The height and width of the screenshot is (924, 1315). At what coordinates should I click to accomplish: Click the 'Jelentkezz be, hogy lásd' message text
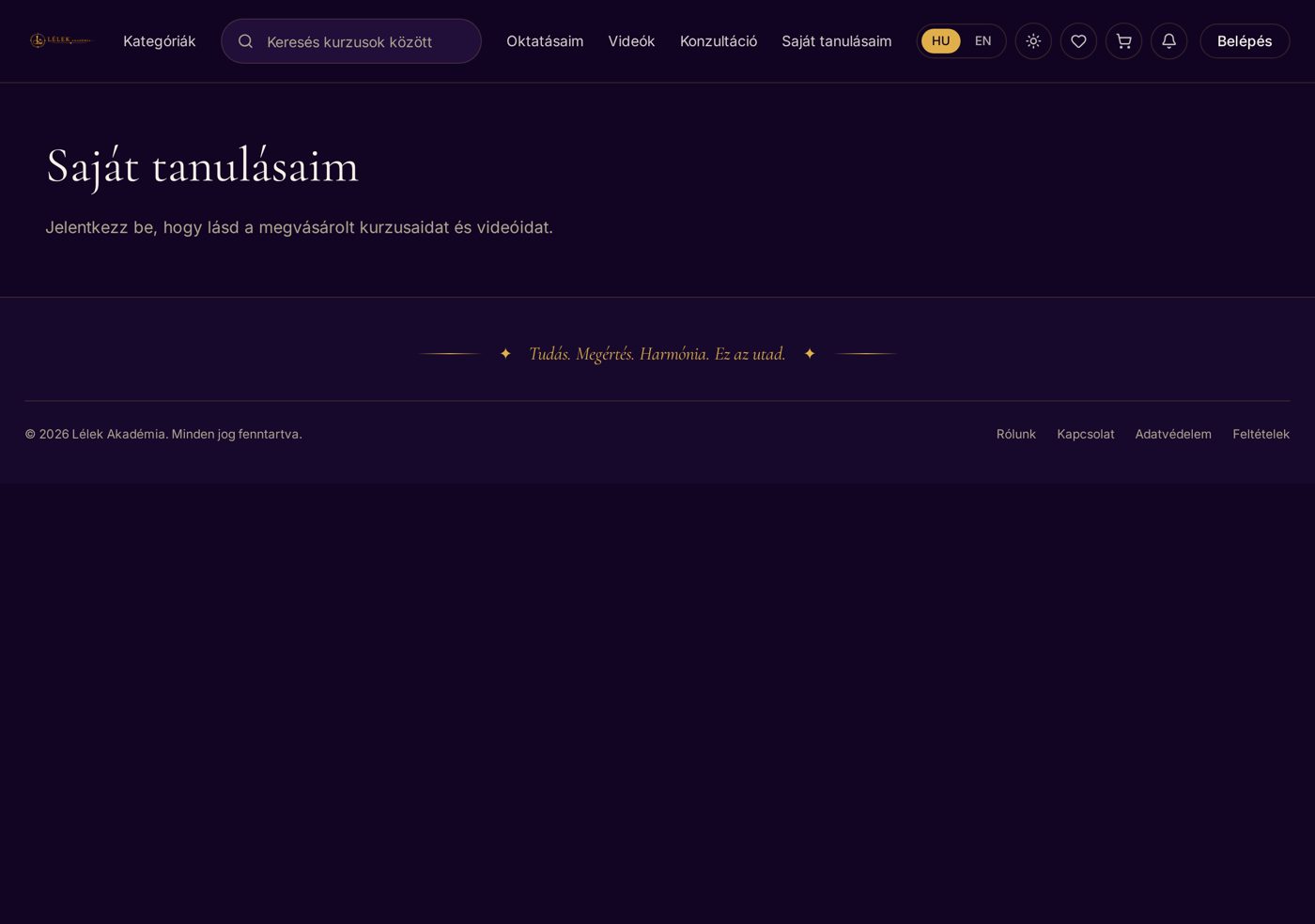pos(299,227)
